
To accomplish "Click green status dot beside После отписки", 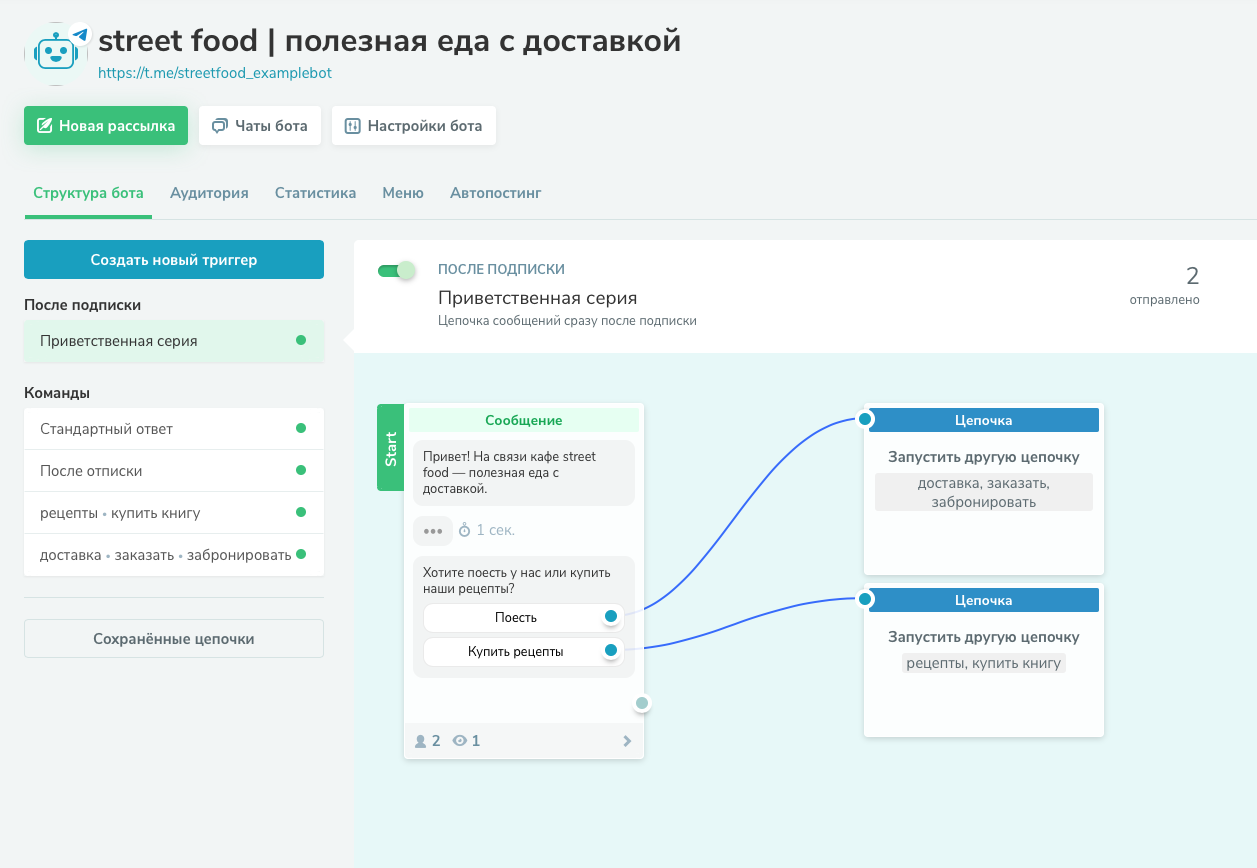I will (301, 471).
